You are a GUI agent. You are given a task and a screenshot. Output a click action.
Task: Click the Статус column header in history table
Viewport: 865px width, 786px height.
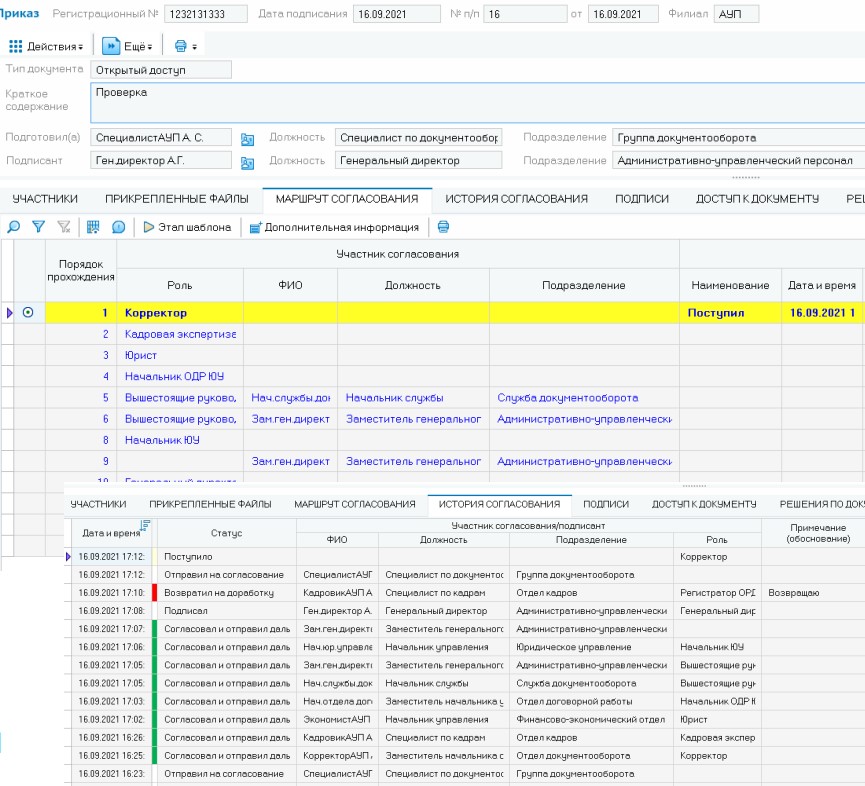227,533
